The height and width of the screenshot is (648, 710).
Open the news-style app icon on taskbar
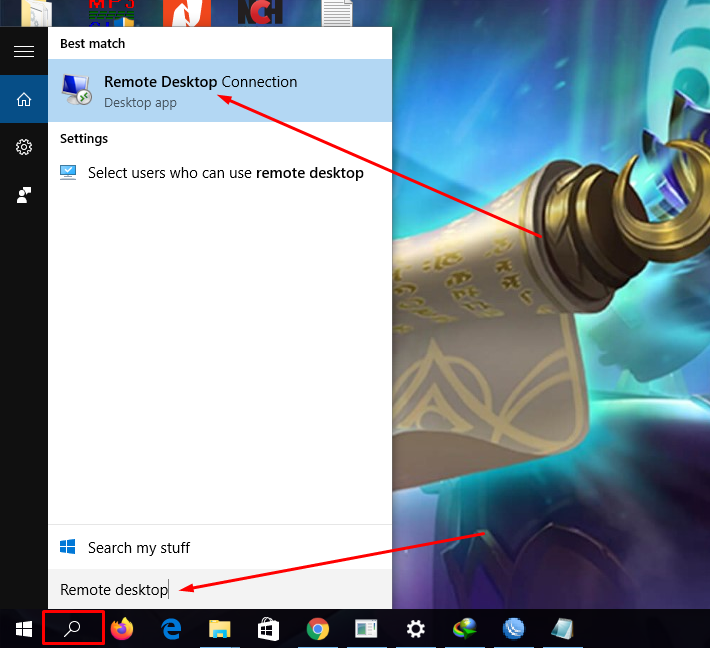tap(366, 629)
